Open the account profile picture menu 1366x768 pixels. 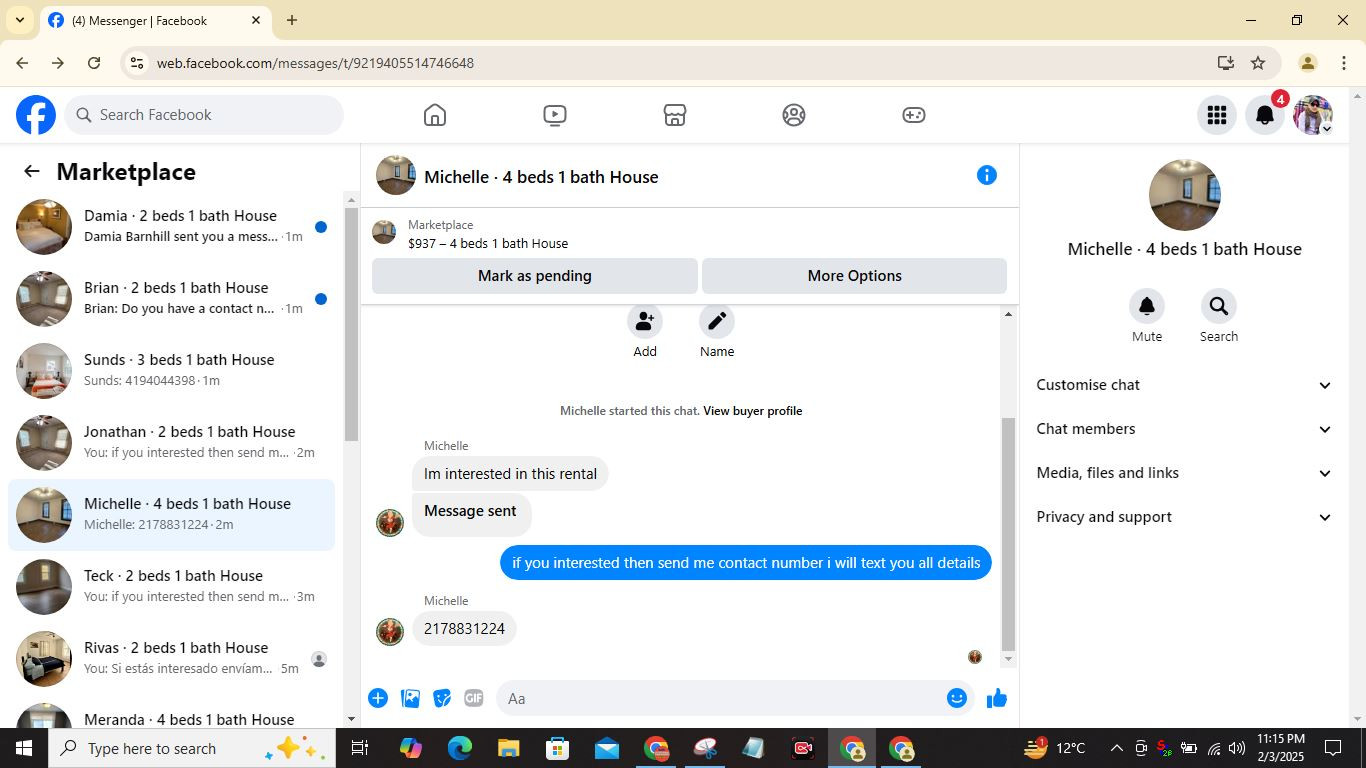1313,115
